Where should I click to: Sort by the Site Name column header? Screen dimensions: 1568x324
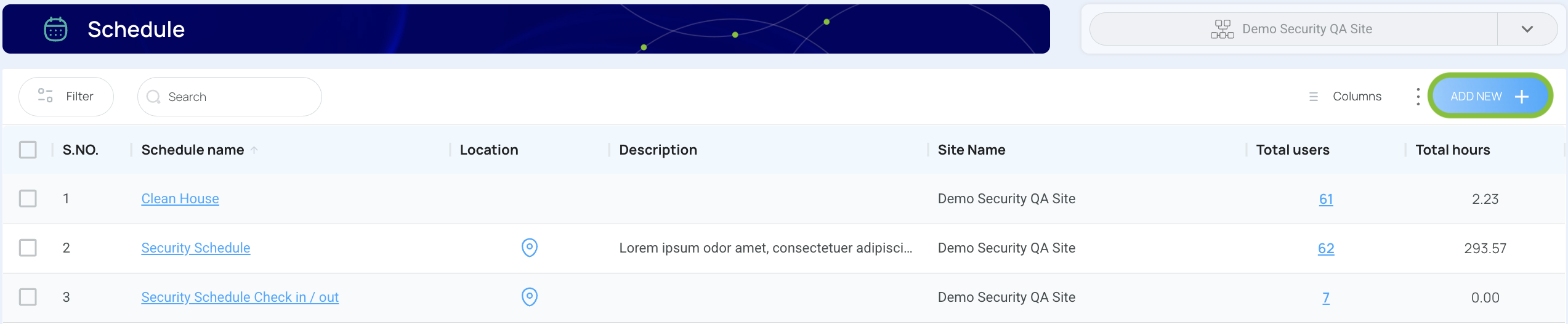click(x=971, y=150)
